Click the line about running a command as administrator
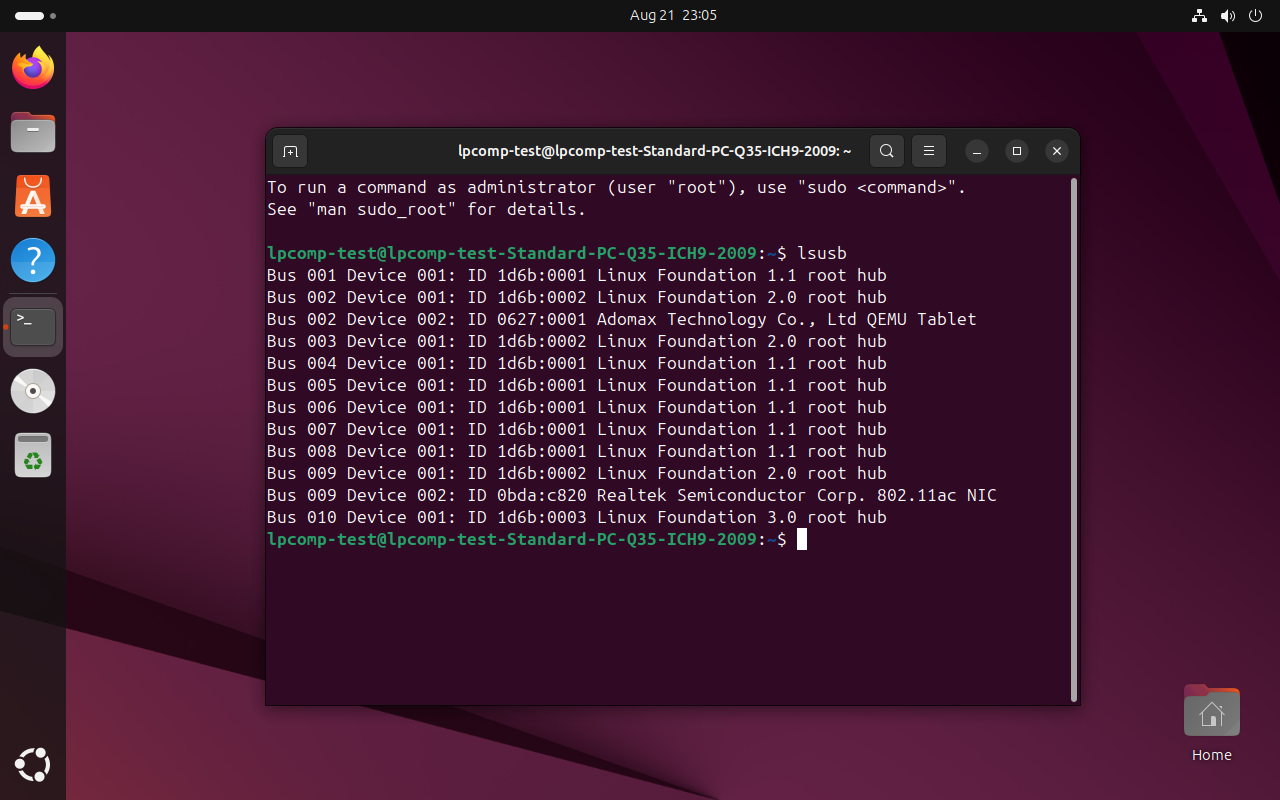This screenshot has width=1280, height=800. [617, 187]
